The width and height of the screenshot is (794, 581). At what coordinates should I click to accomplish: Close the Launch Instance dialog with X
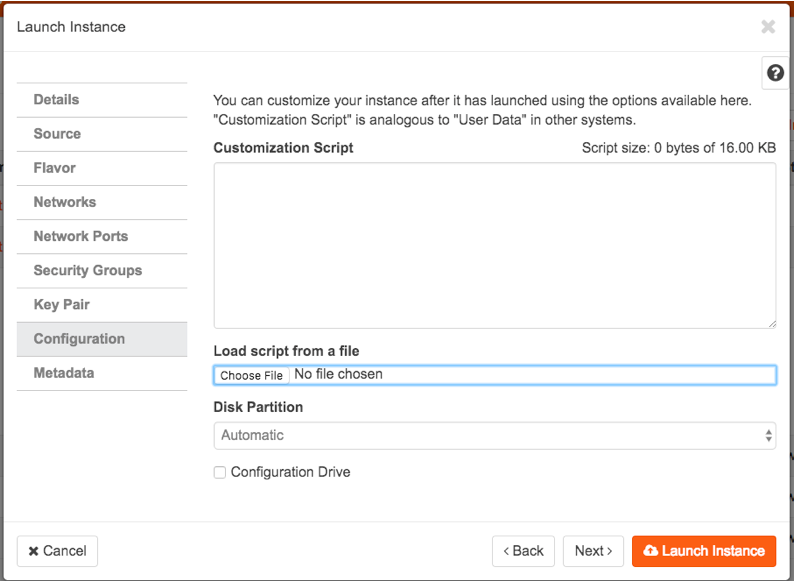coord(768,27)
